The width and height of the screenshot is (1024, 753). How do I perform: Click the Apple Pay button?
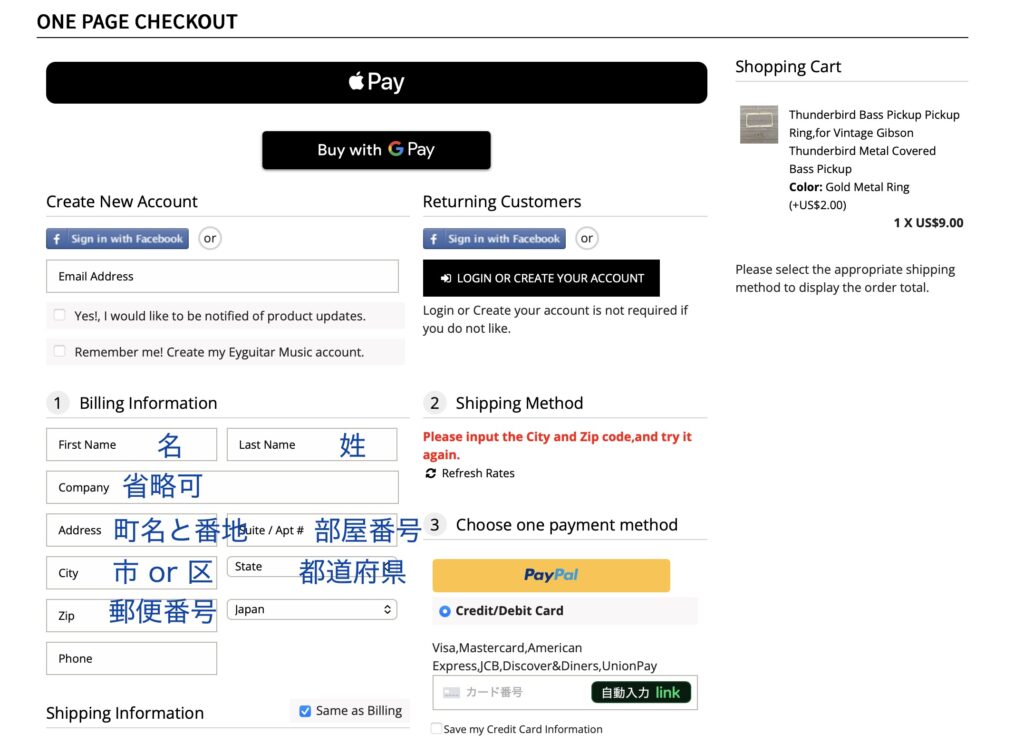tap(376, 82)
